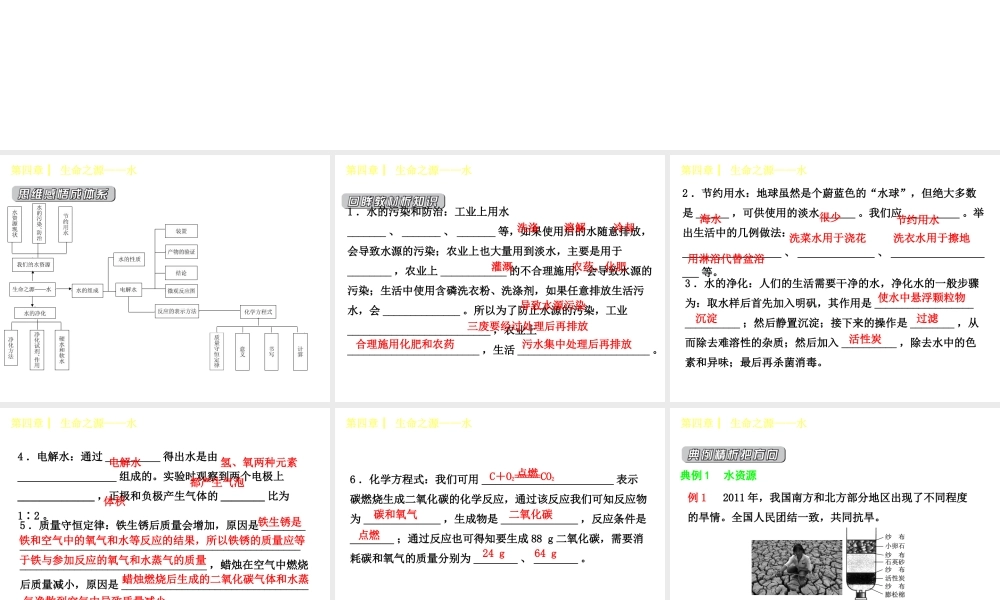
Task: Select the 产物的验证 mind map box
Action: click(x=181, y=251)
